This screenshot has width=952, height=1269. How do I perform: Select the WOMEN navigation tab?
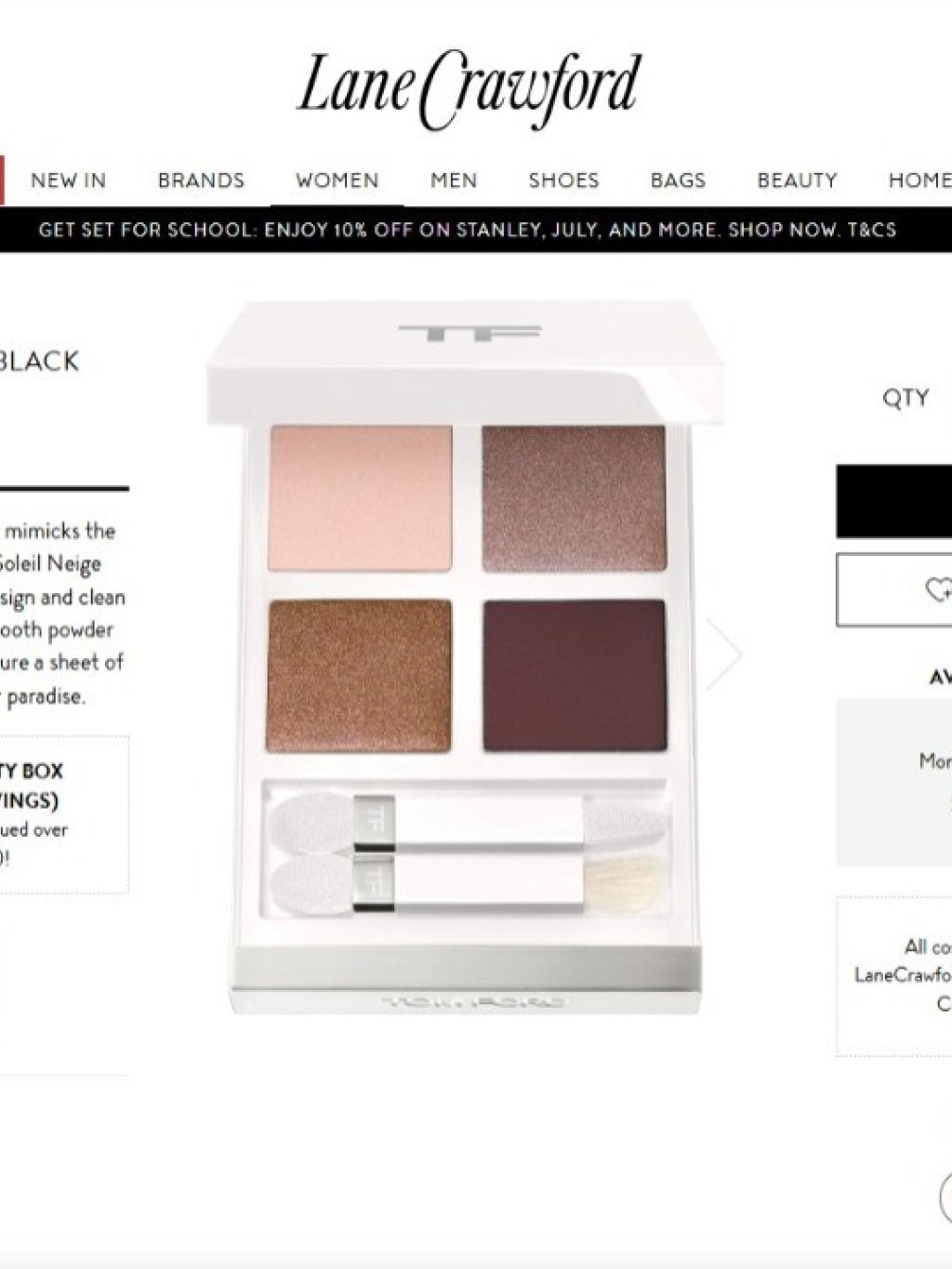(337, 180)
